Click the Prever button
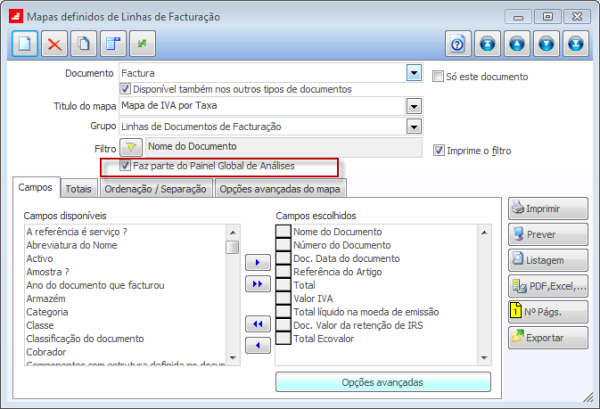The image size is (600, 409). (x=548, y=234)
